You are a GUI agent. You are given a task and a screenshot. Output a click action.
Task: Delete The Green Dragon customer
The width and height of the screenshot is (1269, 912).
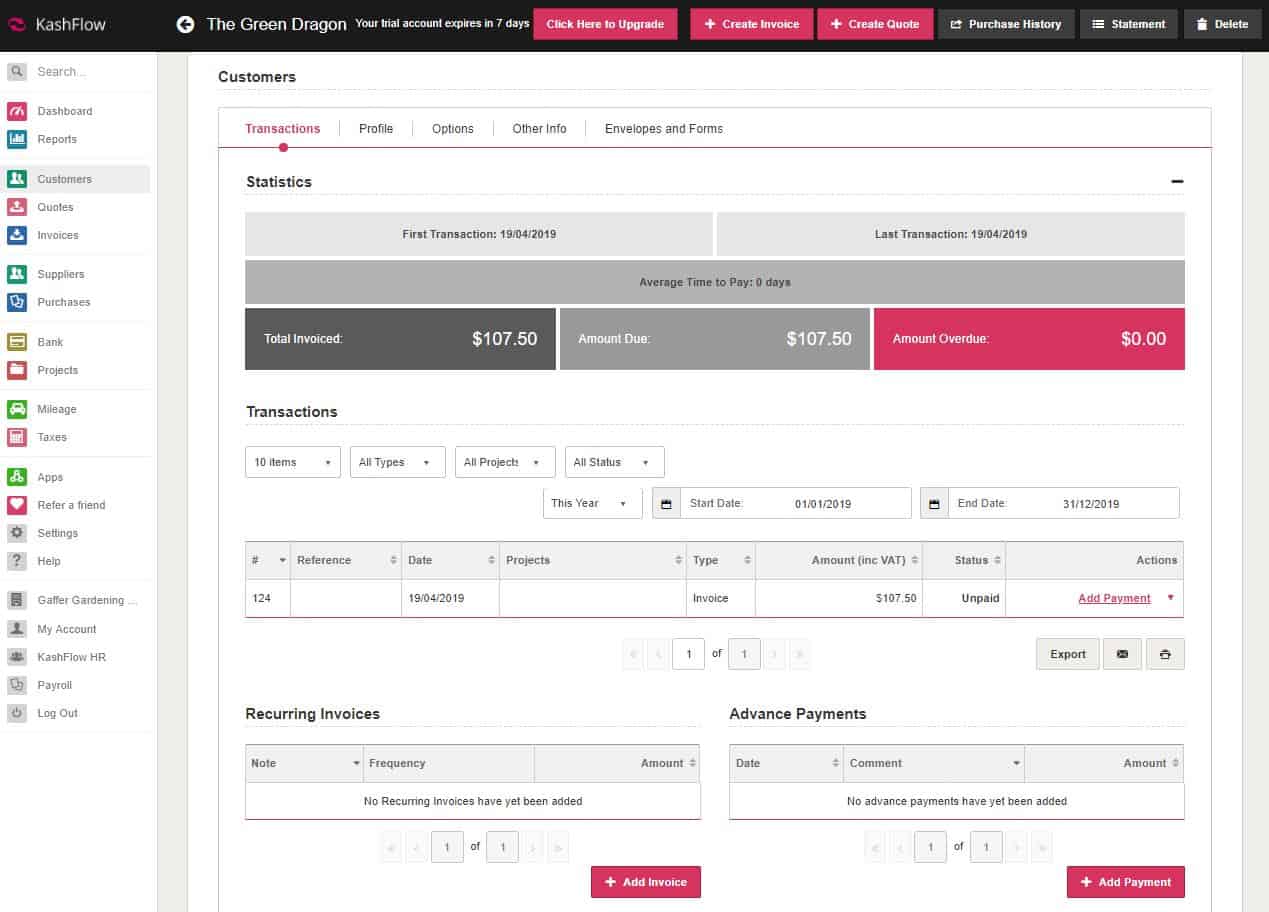coord(1222,24)
